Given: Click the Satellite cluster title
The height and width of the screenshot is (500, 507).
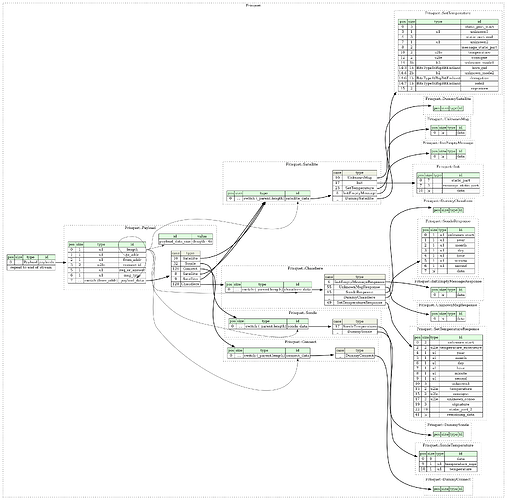Looking at the screenshot, I should [302, 164].
